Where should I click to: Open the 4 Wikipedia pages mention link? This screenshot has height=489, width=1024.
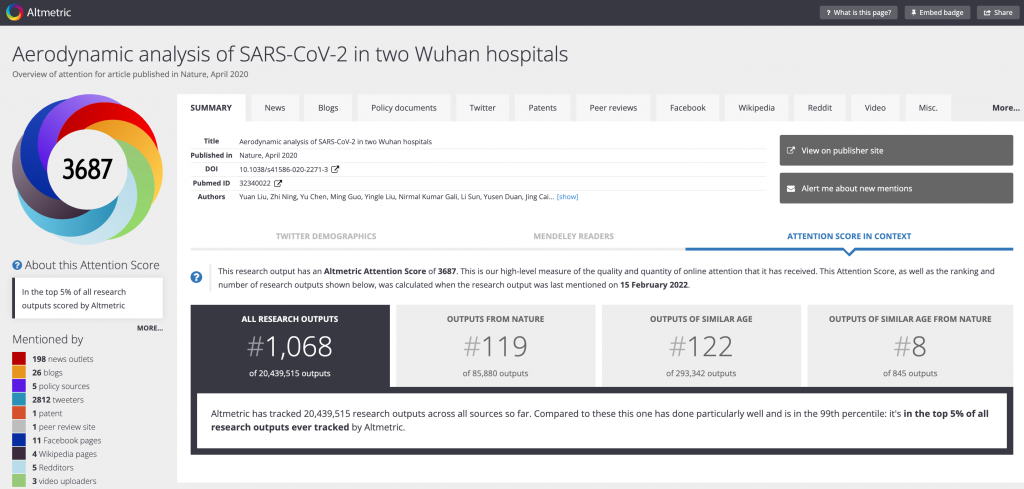(x=65, y=454)
